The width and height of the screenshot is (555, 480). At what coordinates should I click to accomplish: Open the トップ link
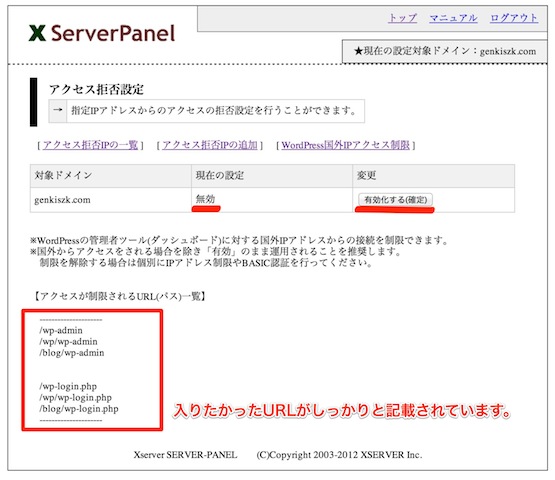pos(402,18)
